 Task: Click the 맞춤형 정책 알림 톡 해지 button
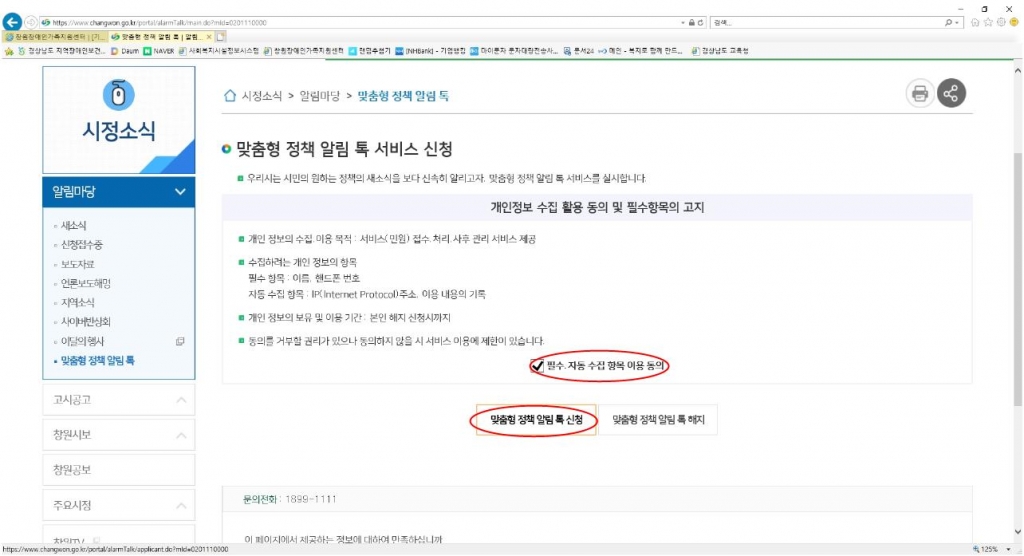(658, 420)
